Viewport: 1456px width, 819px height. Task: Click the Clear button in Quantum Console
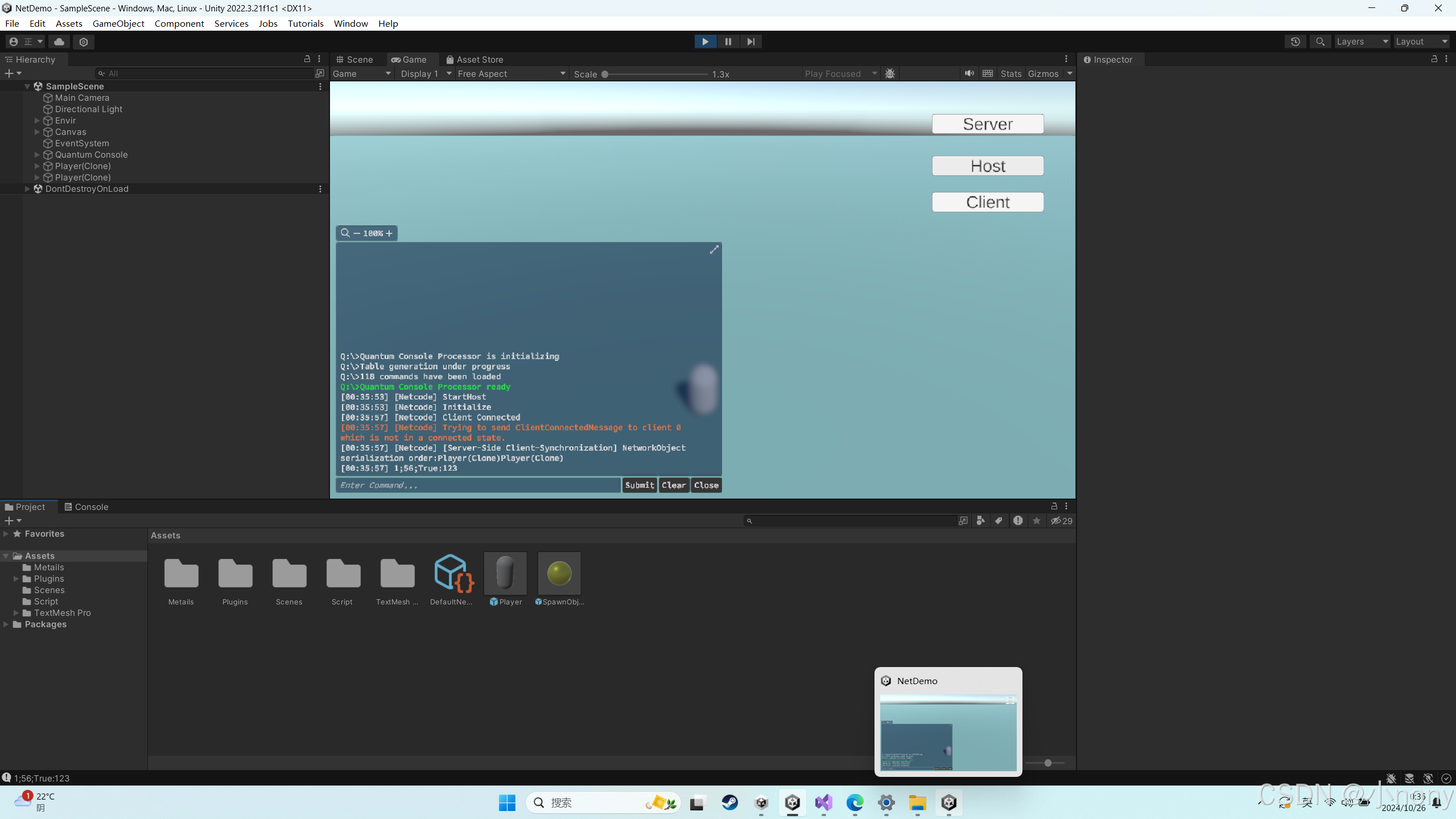pyautogui.click(x=673, y=485)
